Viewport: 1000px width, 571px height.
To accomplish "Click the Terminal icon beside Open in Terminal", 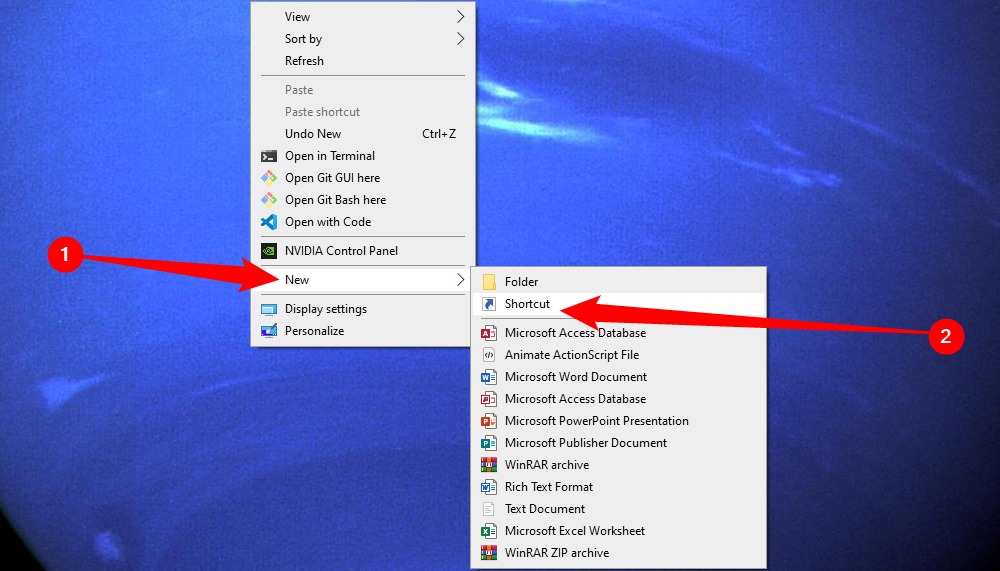I will (268, 156).
